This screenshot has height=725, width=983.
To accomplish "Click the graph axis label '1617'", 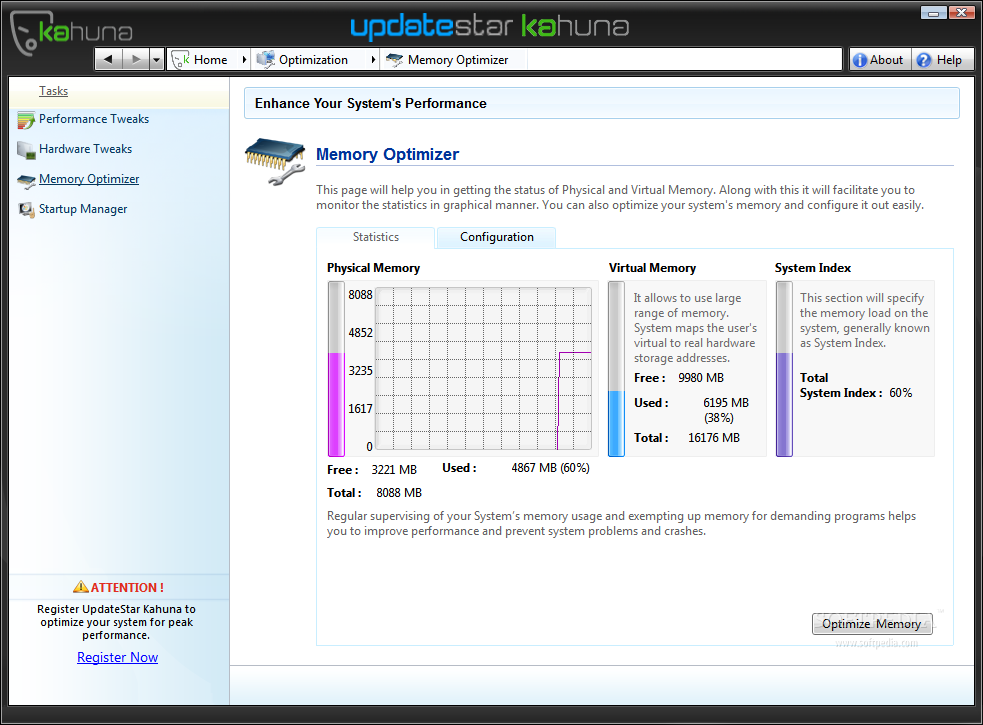I will [360, 409].
